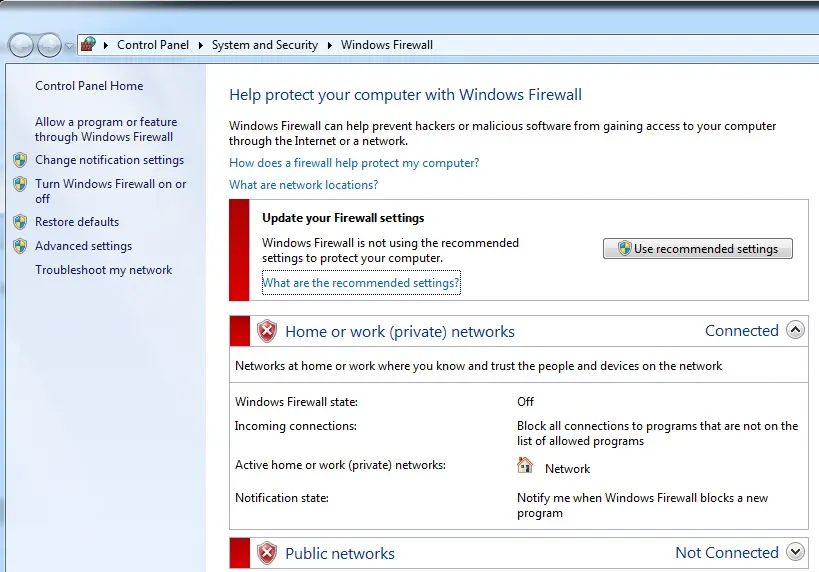Click shield icon beside Change notification settings

(20, 160)
